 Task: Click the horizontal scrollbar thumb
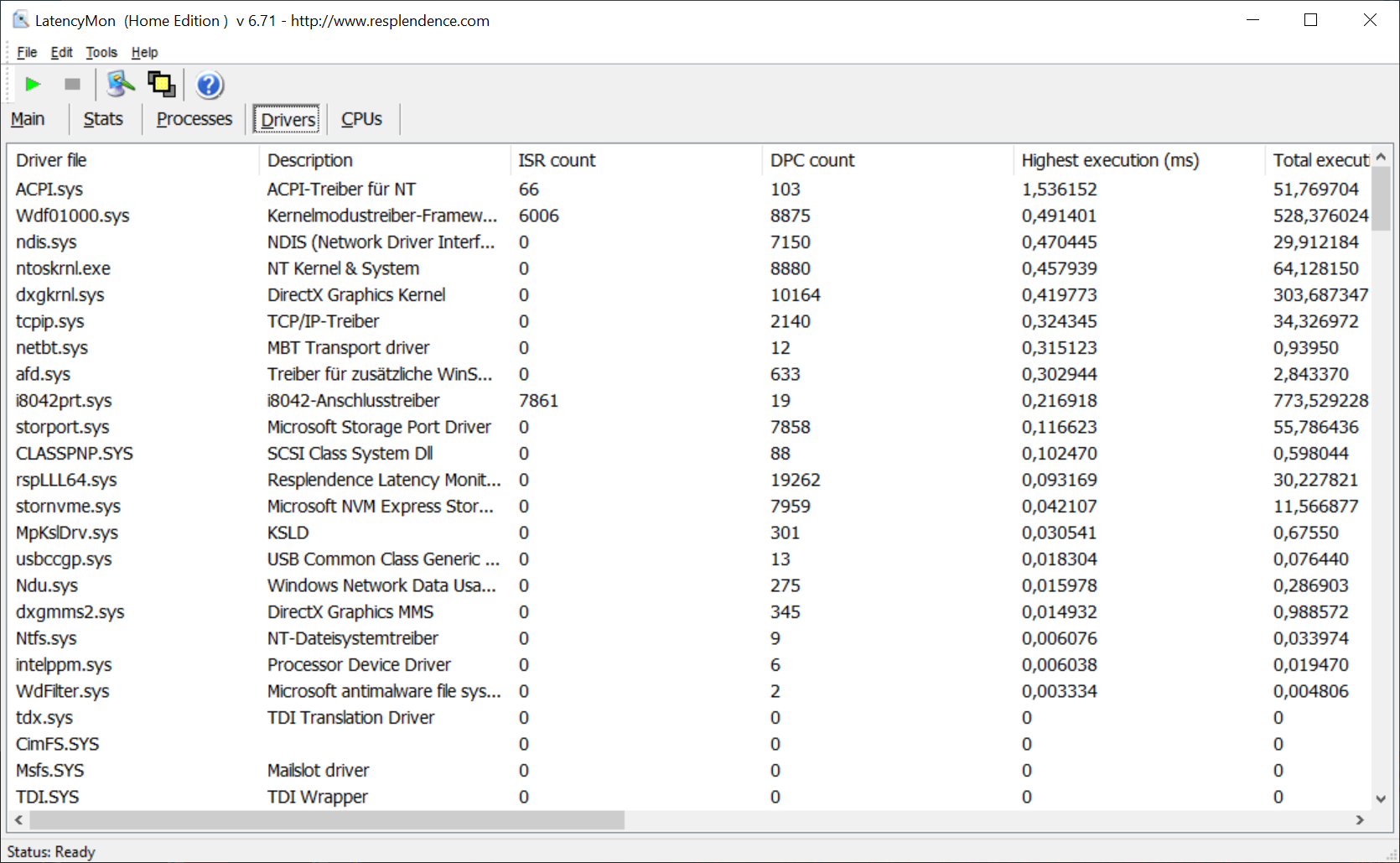319,819
